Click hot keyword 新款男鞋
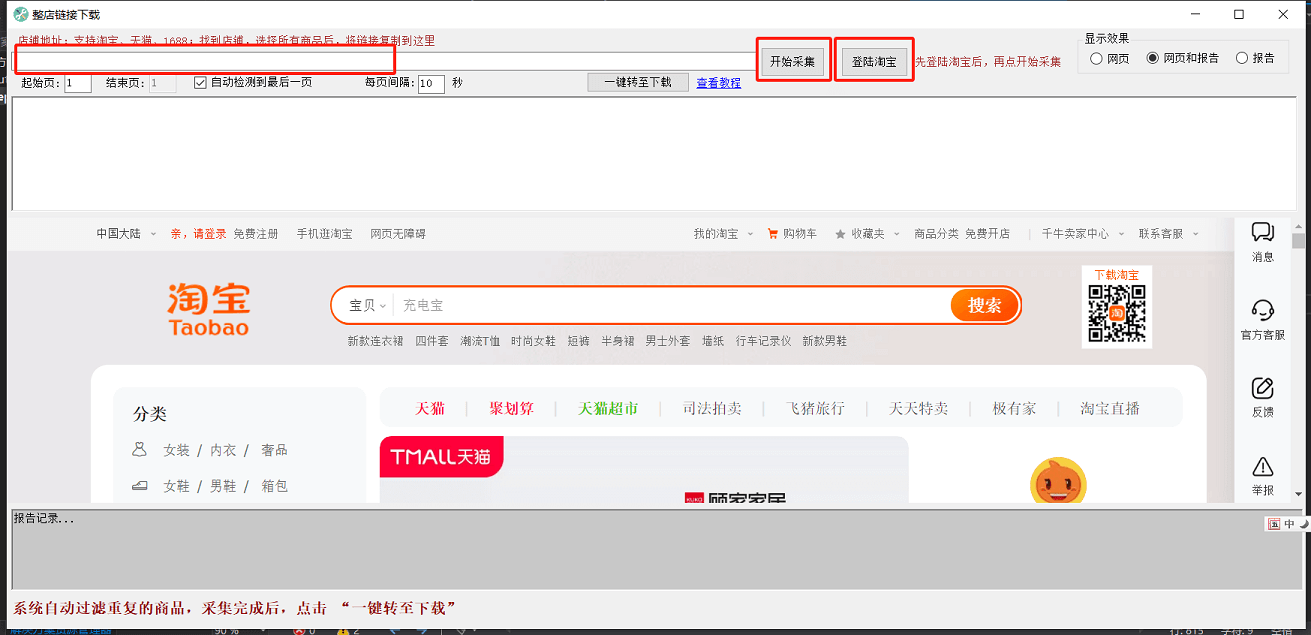1311x635 pixels. pos(825,341)
